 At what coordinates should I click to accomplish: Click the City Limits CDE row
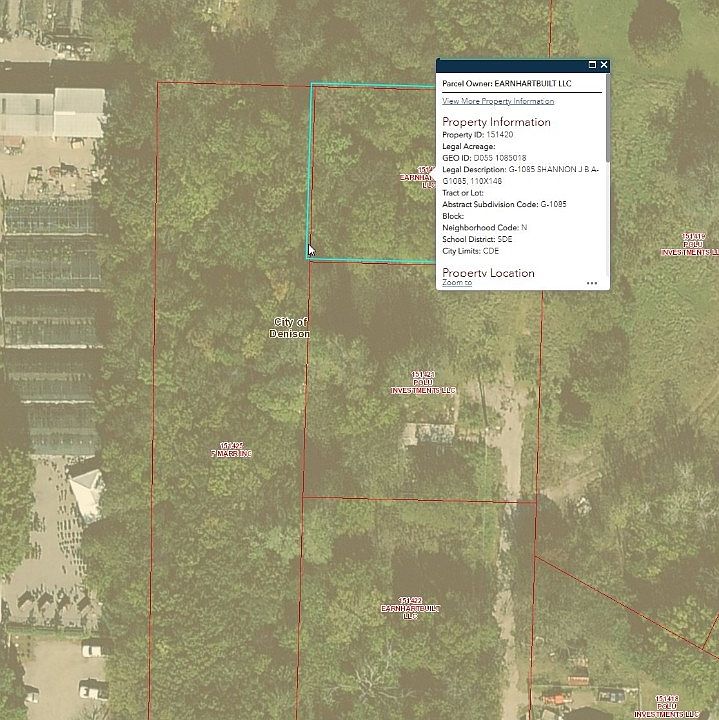pyautogui.click(x=470, y=251)
